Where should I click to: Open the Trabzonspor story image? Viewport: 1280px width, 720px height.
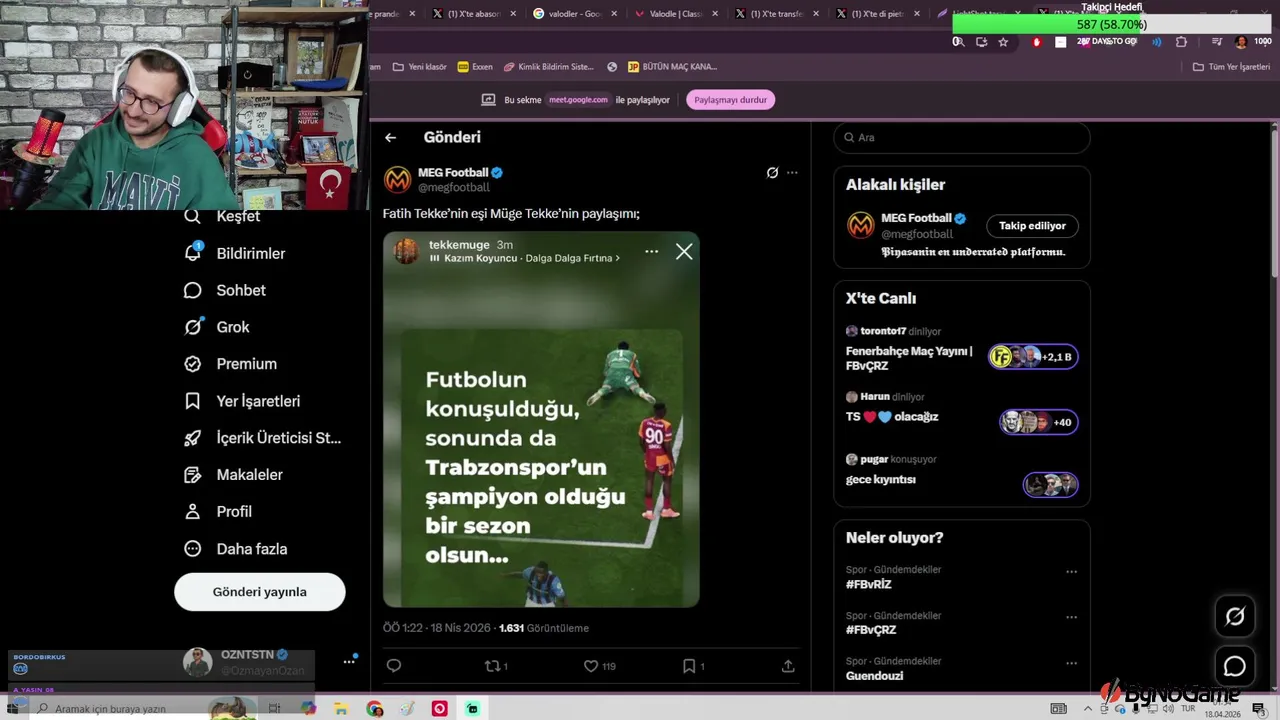(x=541, y=420)
